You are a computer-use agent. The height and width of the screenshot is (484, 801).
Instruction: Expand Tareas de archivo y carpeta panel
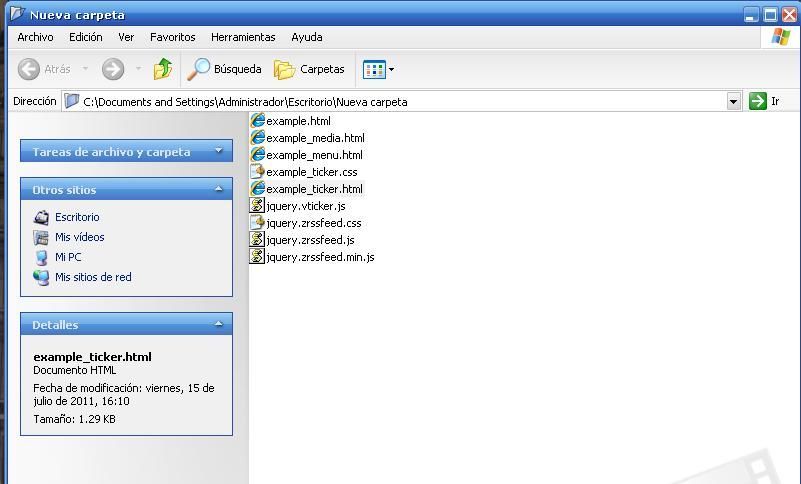(219, 151)
